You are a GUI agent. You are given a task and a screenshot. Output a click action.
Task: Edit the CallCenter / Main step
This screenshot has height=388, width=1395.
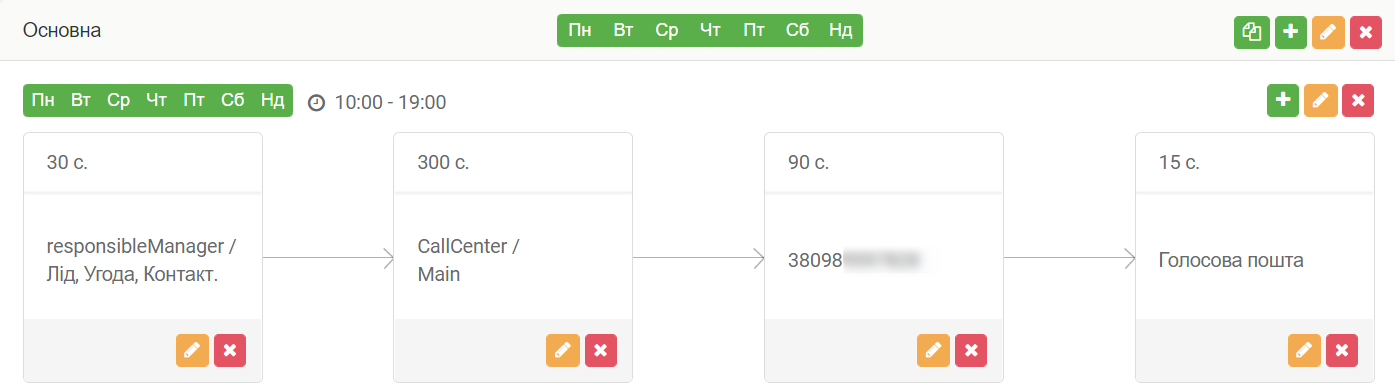point(563,350)
